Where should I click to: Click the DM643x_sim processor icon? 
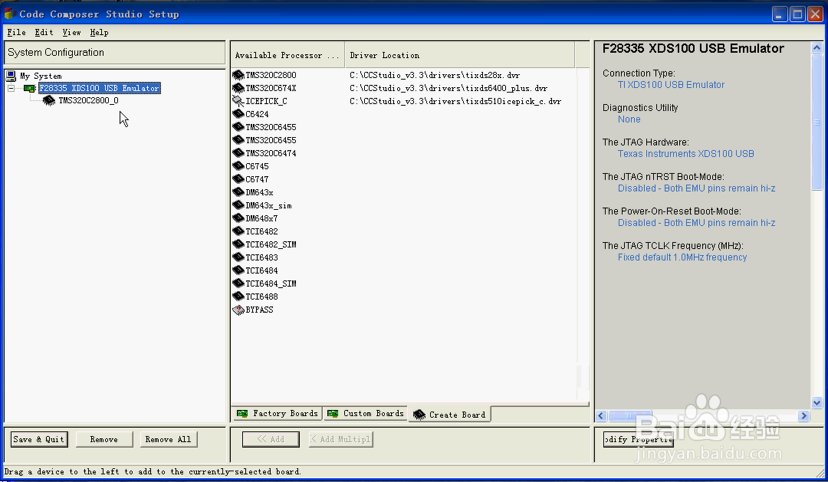(238, 205)
